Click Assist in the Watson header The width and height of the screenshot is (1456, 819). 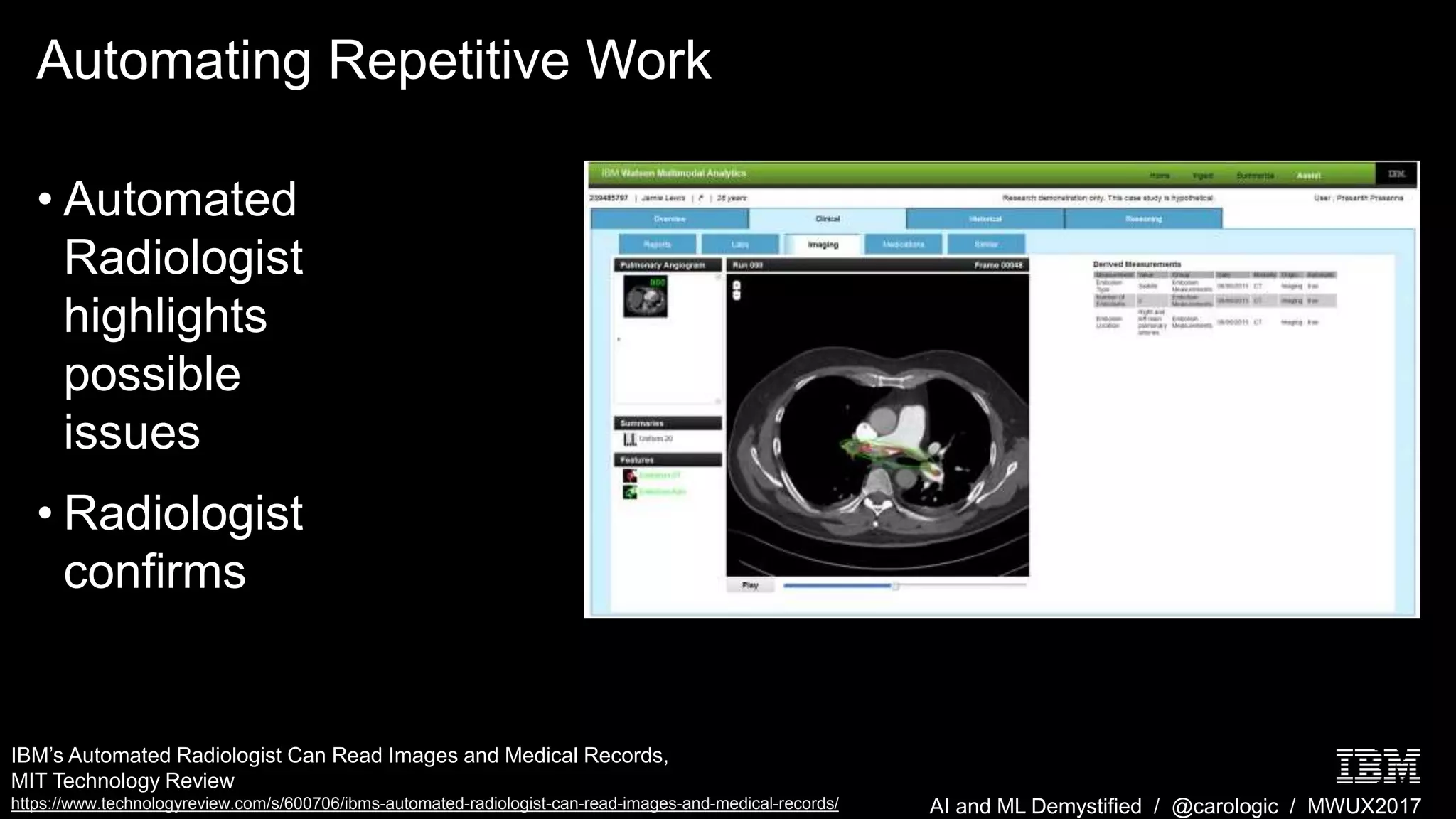coord(1308,176)
